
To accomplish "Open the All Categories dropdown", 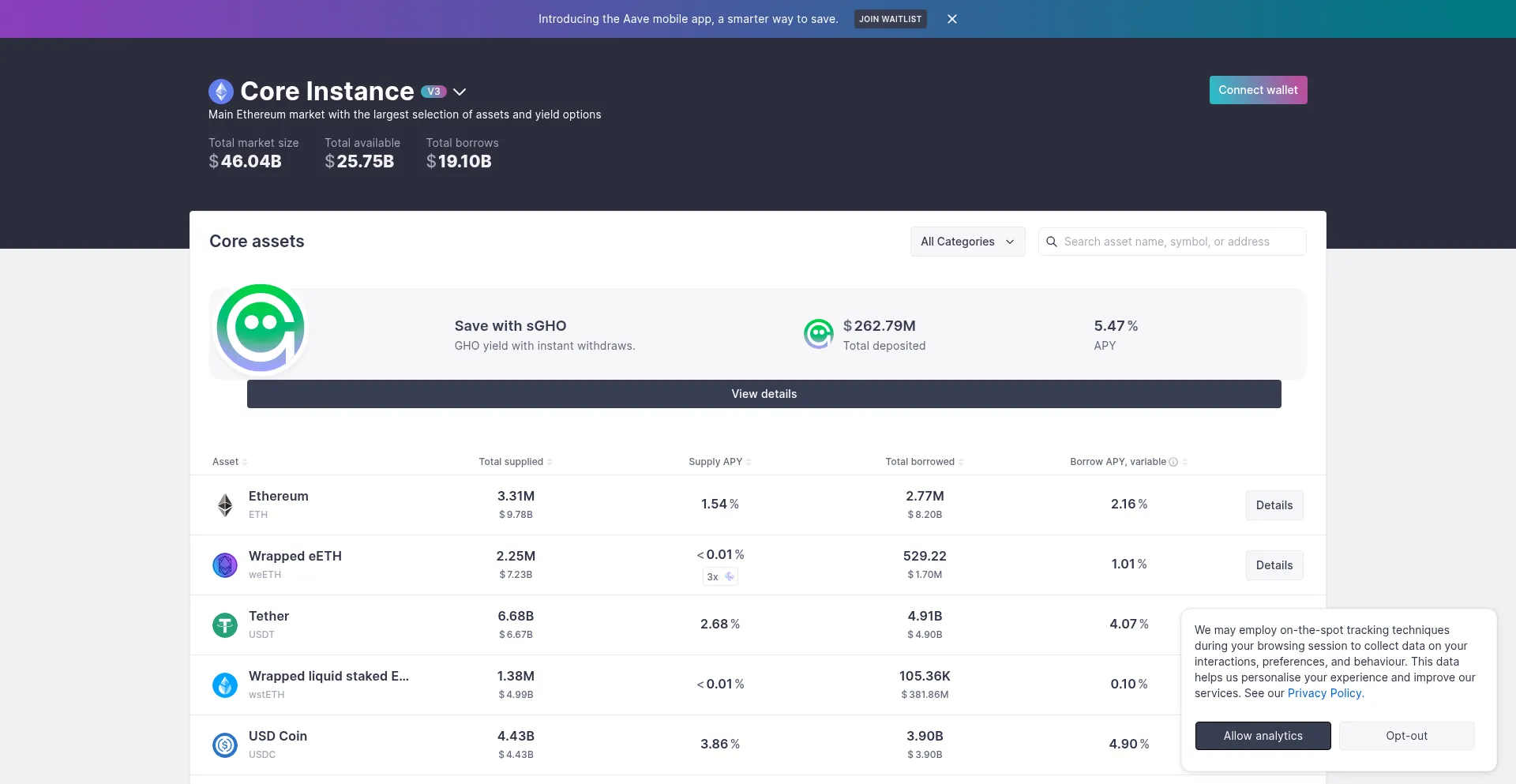I will (968, 242).
